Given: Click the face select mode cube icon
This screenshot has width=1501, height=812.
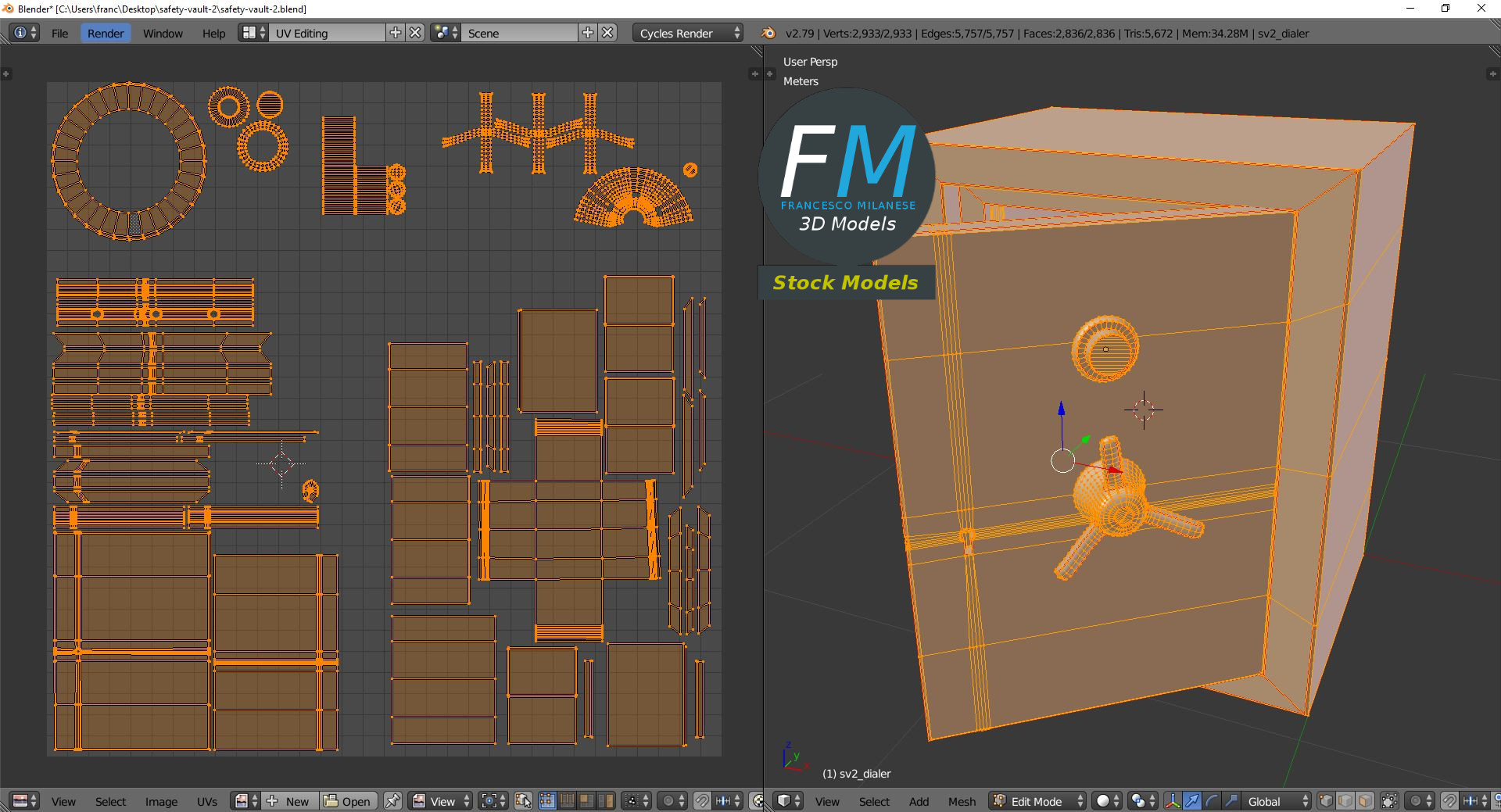Looking at the screenshot, I should click(x=1364, y=801).
